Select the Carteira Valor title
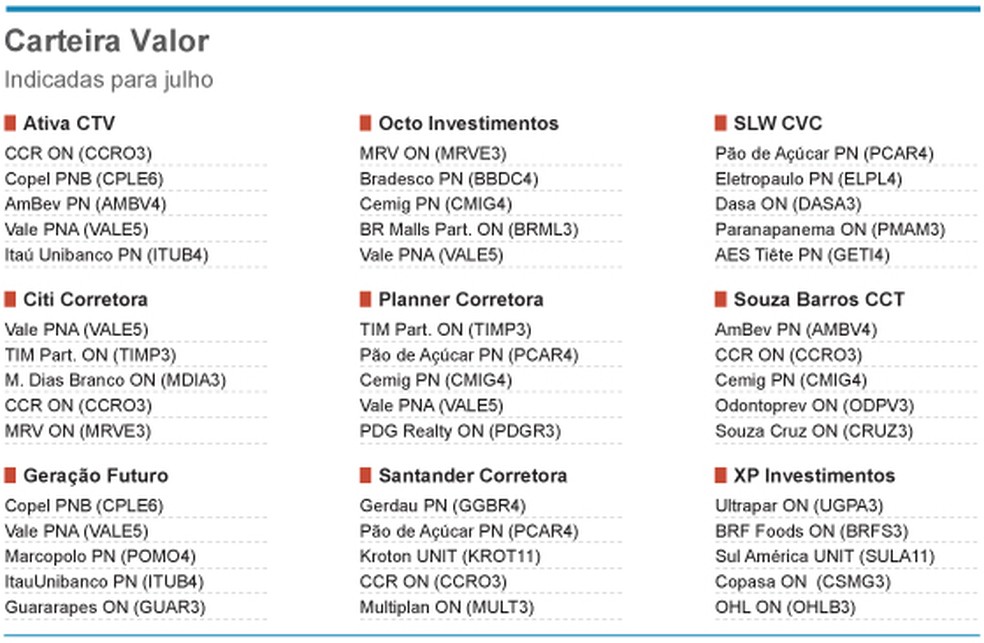The height and width of the screenshot is (643, 984). point(107,41)
